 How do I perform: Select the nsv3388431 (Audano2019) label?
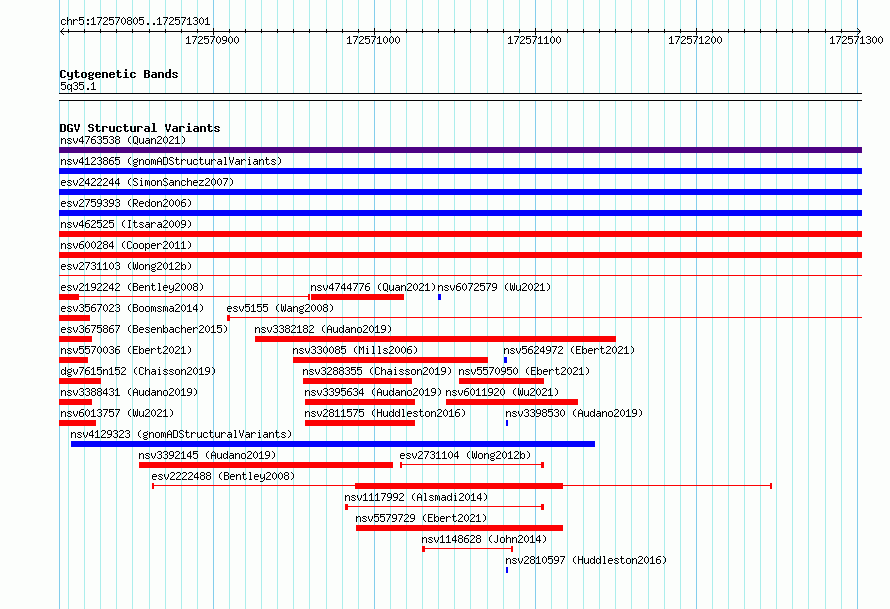point(129,392)
